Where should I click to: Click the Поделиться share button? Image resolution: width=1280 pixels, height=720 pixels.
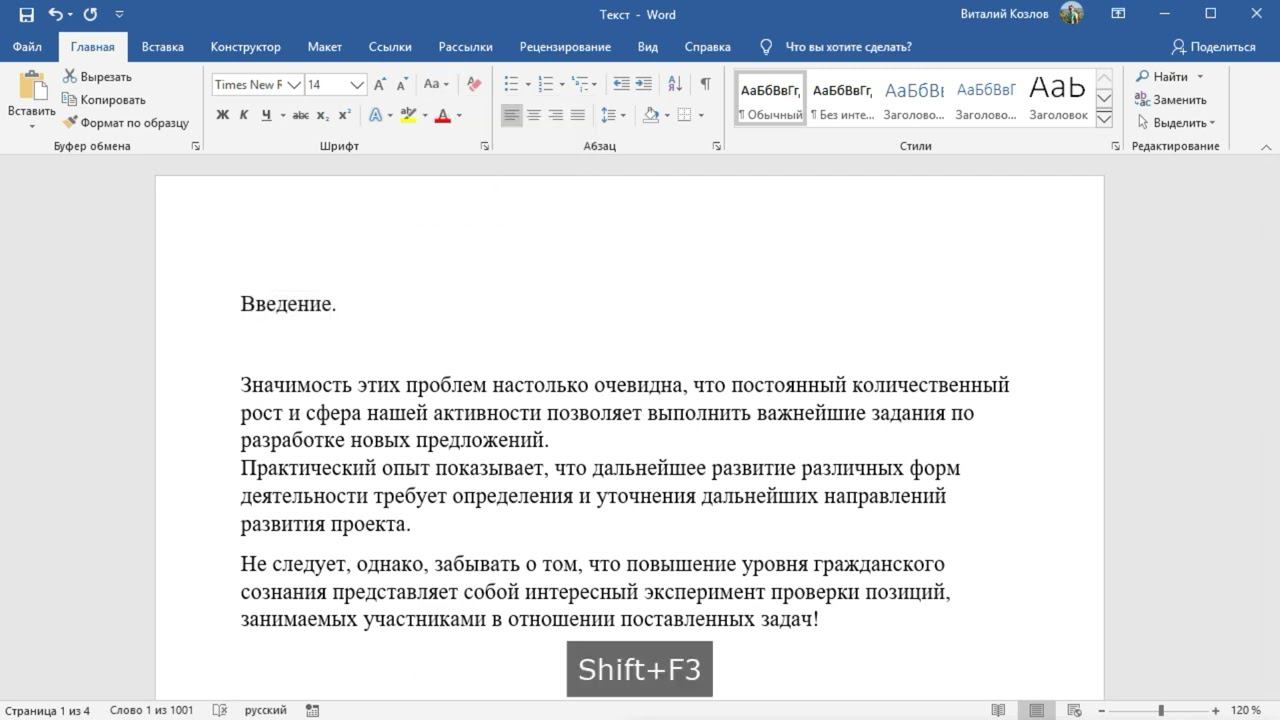tap(1213, 47)
